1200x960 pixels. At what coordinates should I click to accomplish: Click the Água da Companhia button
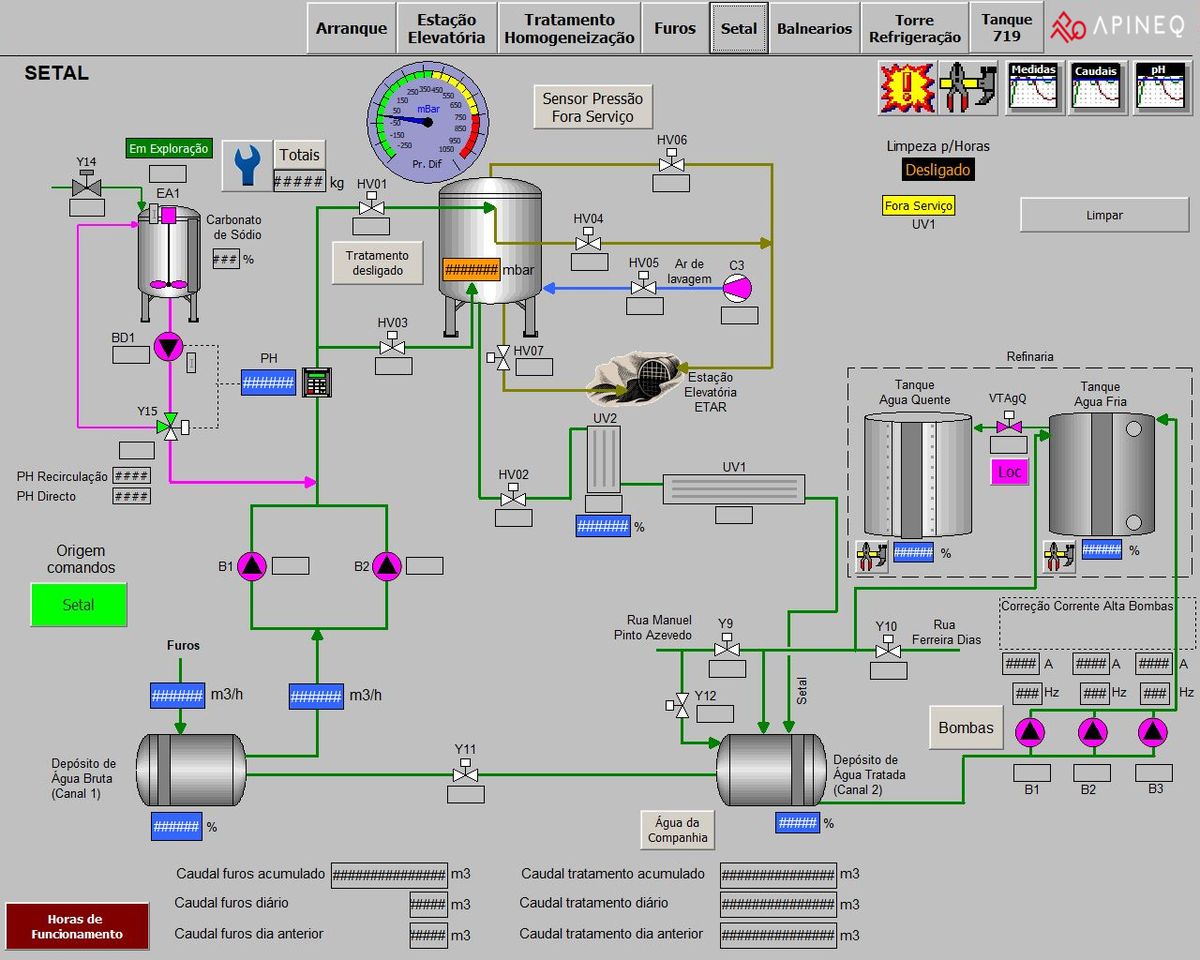tap(678, 829)
